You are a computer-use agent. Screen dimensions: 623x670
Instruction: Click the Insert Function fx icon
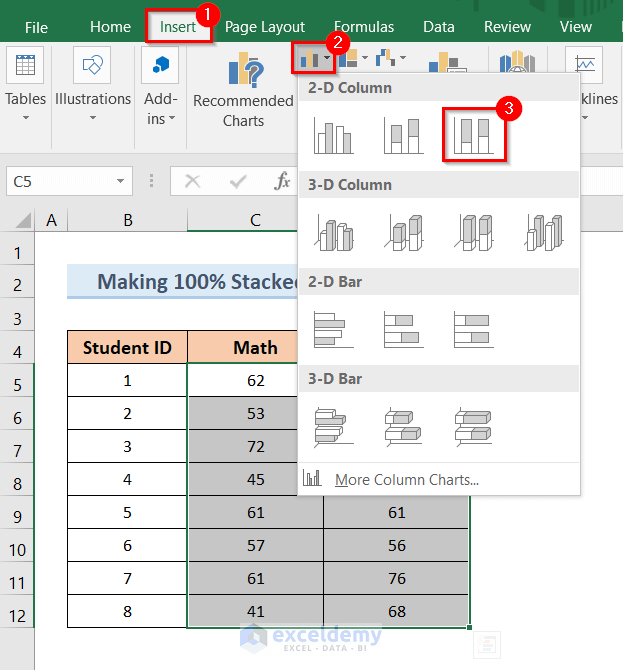point(282,182)
